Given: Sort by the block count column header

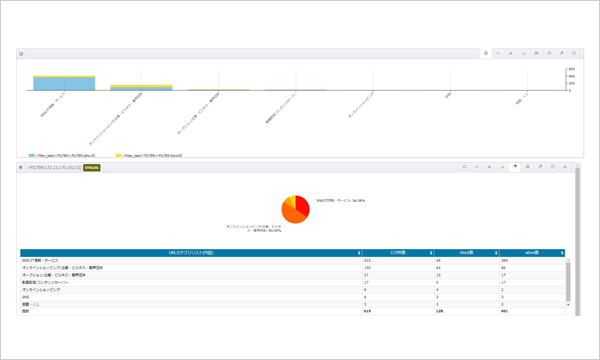Looking at the screenshot, I should (466, 253).
